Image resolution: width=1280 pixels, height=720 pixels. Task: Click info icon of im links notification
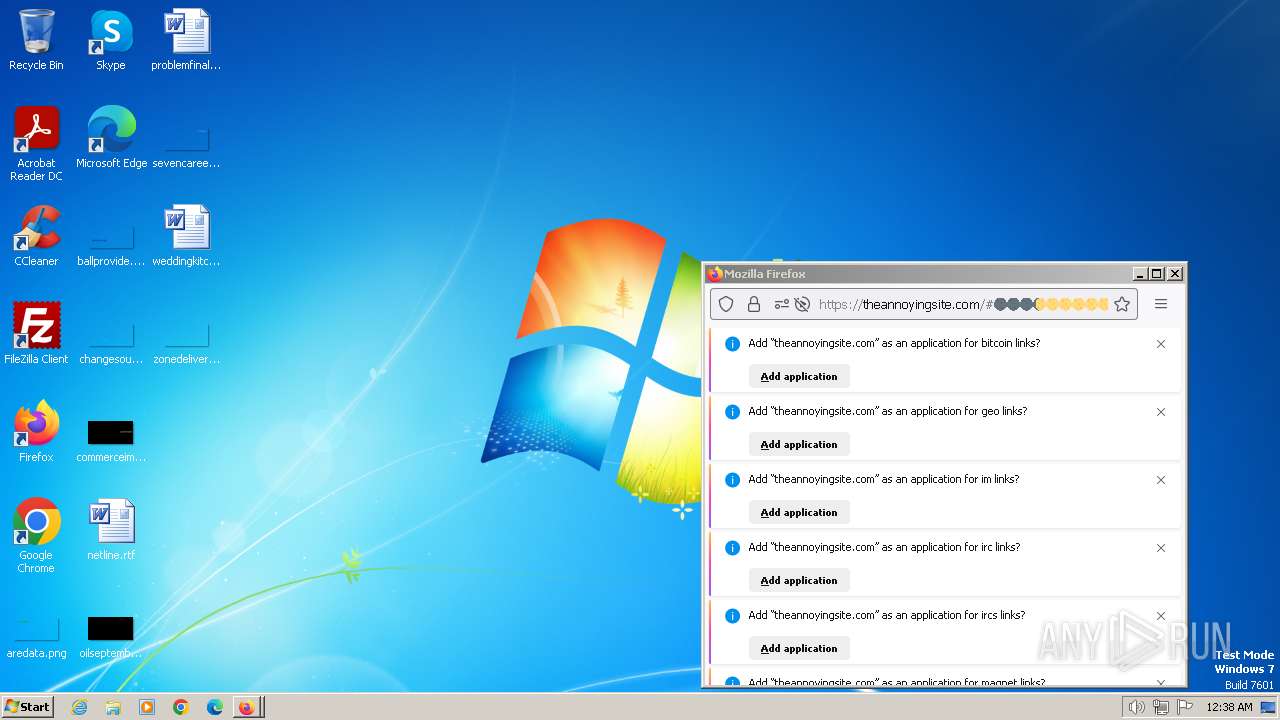point(732,480)
